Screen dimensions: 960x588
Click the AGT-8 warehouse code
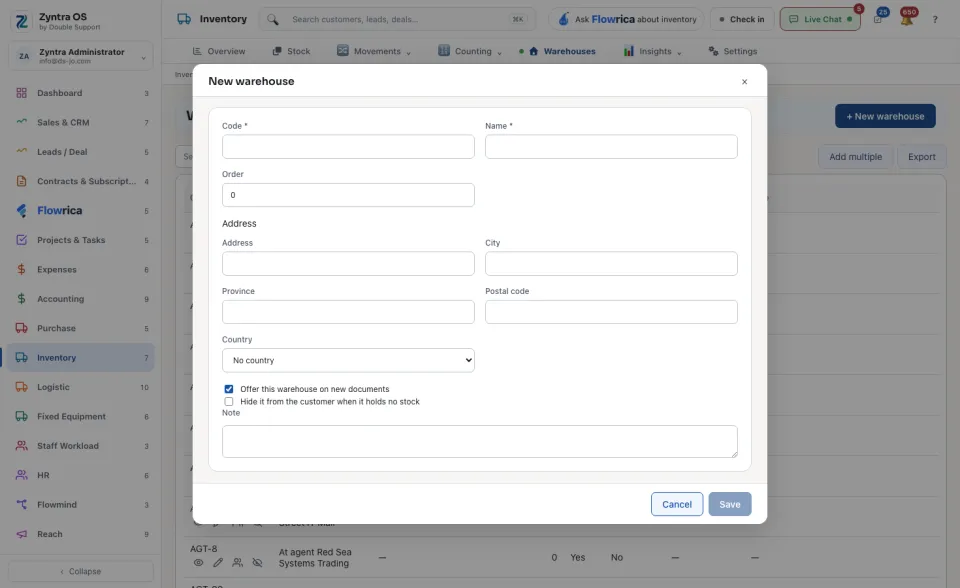(204, 549)
